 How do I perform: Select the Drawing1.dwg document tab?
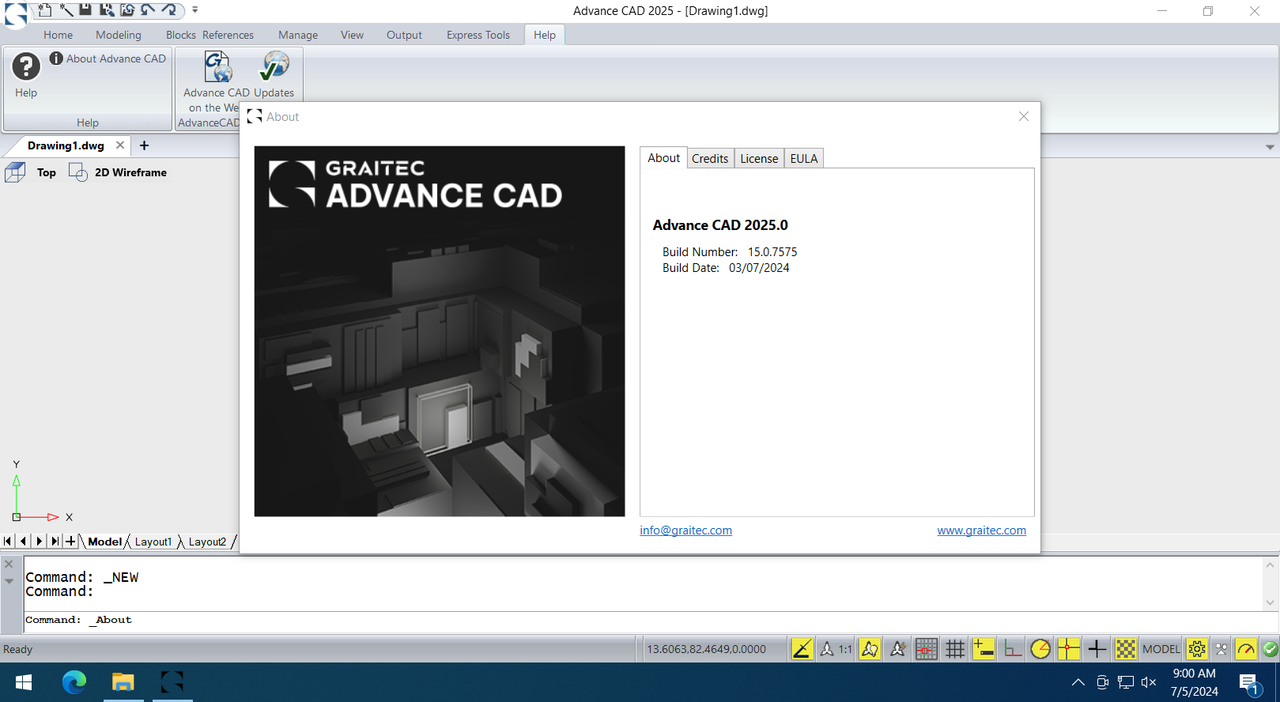click(x=66, y=146)
